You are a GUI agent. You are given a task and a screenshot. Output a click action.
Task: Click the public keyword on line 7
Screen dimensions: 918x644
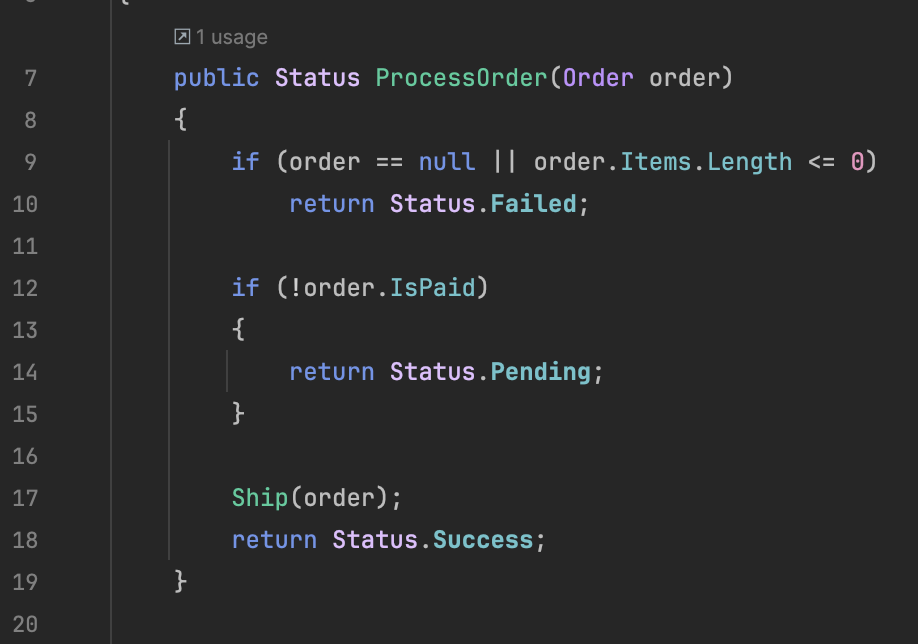tap(217, 78)
